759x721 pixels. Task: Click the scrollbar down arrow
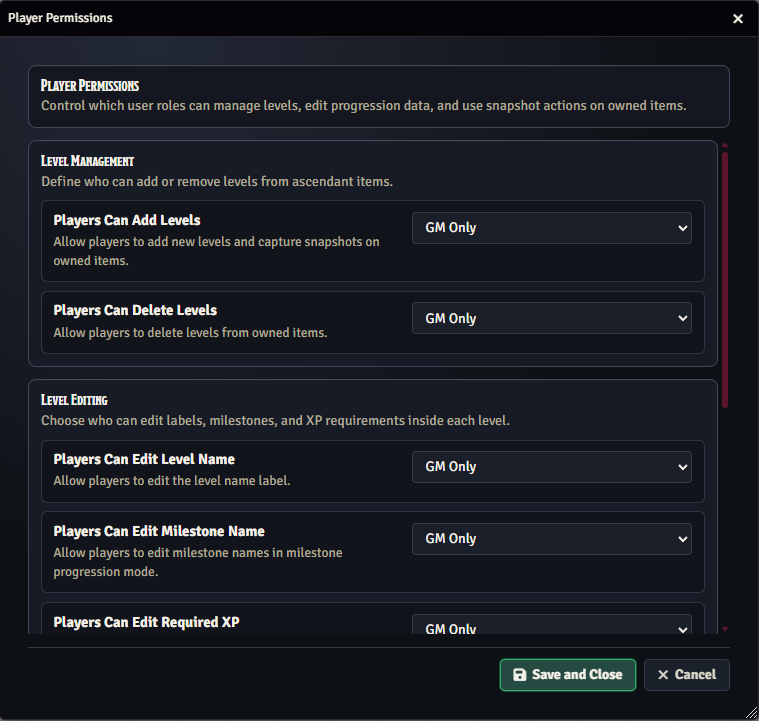tap(725, 629)
